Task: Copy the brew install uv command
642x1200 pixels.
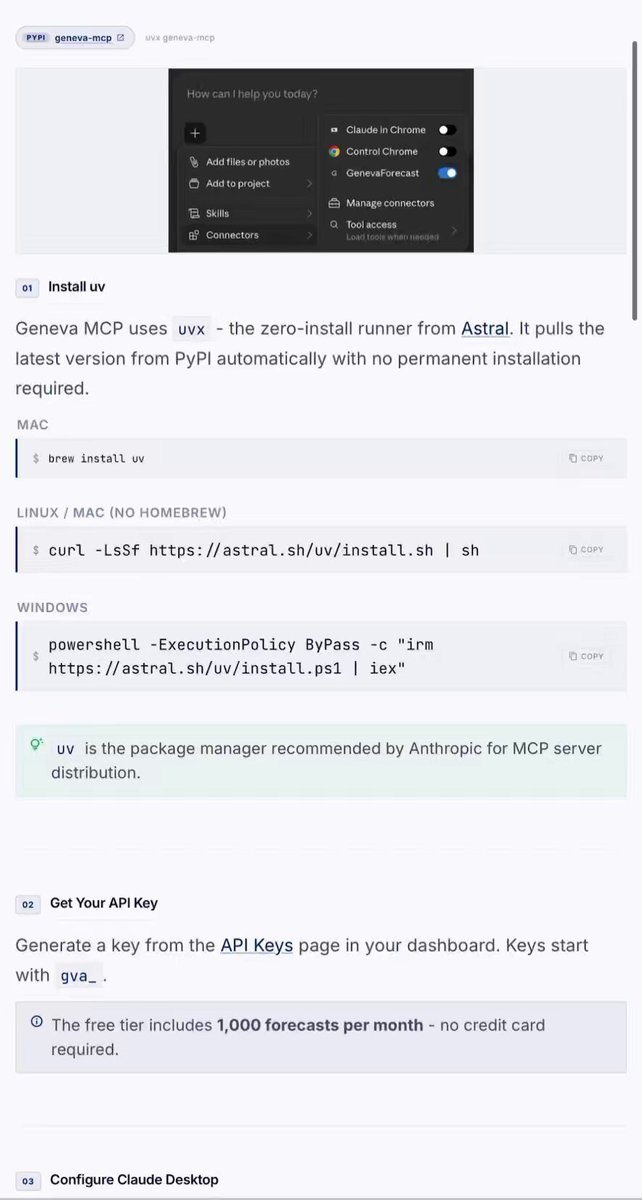Action: click(x=586, y=458)
